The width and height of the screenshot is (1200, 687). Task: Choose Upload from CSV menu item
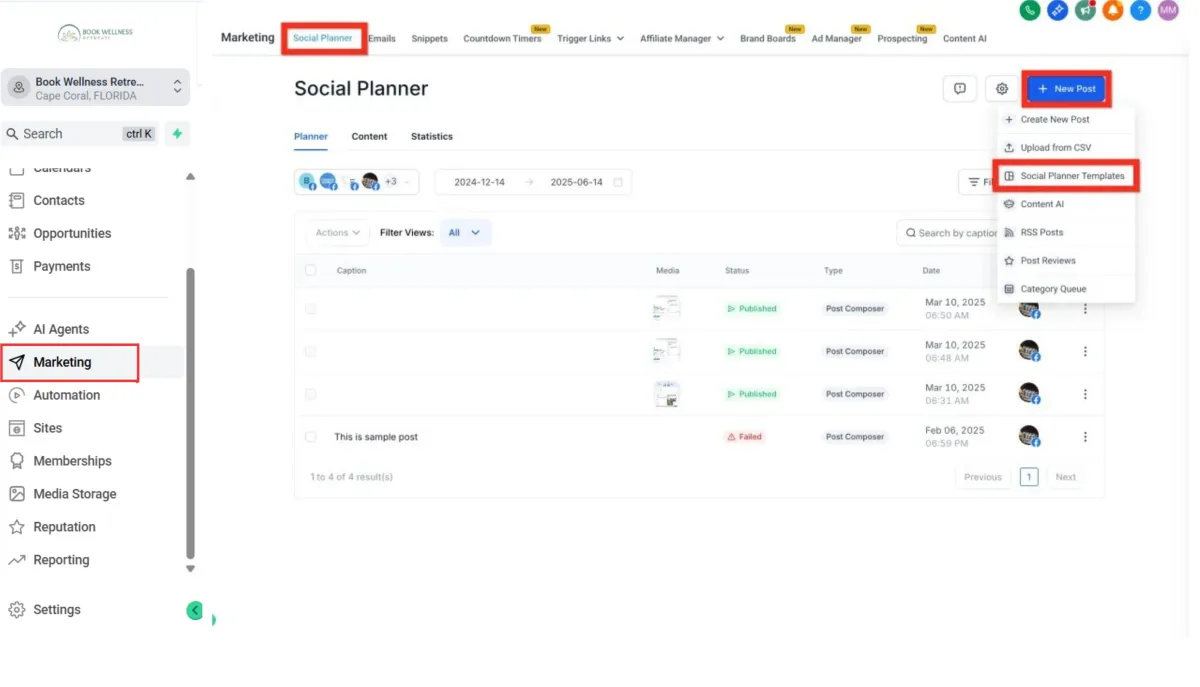tap(1065, 147)
